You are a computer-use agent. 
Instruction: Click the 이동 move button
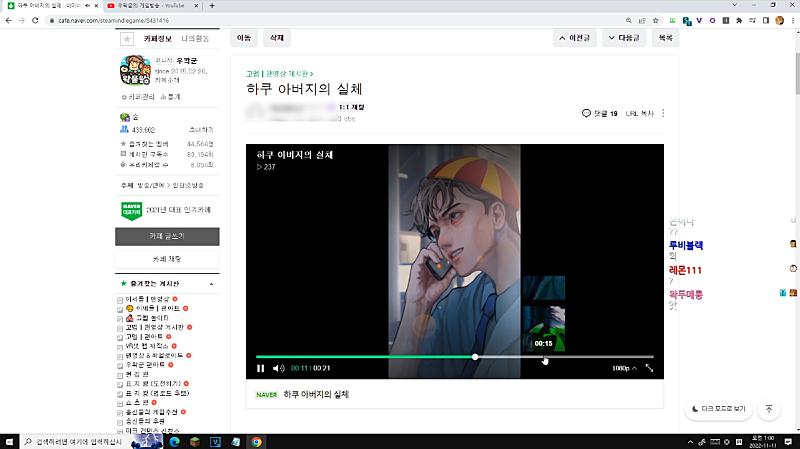coord(243,38)
